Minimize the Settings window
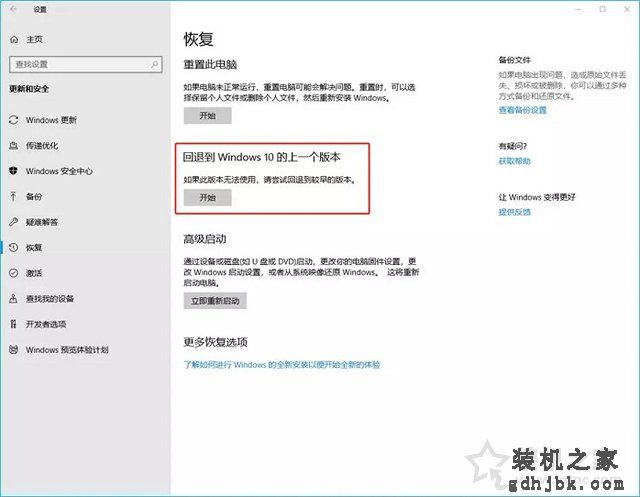640x497 pixels. coord(578,9)
